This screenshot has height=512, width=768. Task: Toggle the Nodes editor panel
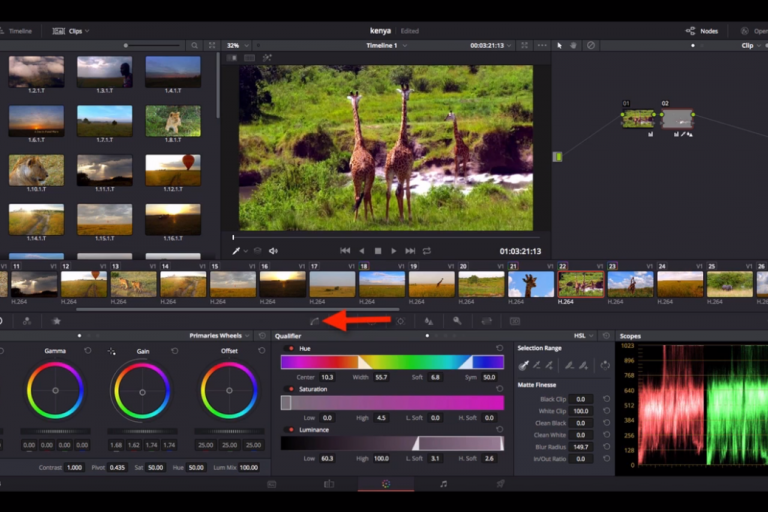point(702,31)
